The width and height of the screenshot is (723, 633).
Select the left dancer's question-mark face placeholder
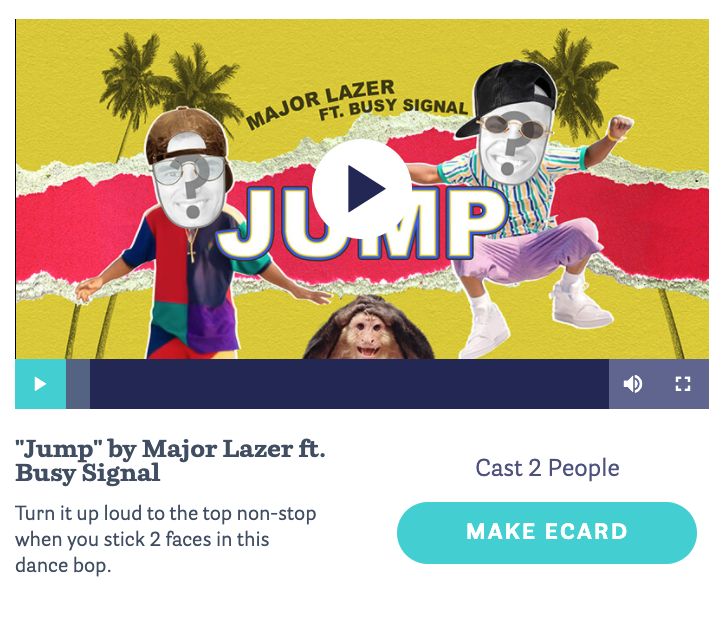pos(189,187)
